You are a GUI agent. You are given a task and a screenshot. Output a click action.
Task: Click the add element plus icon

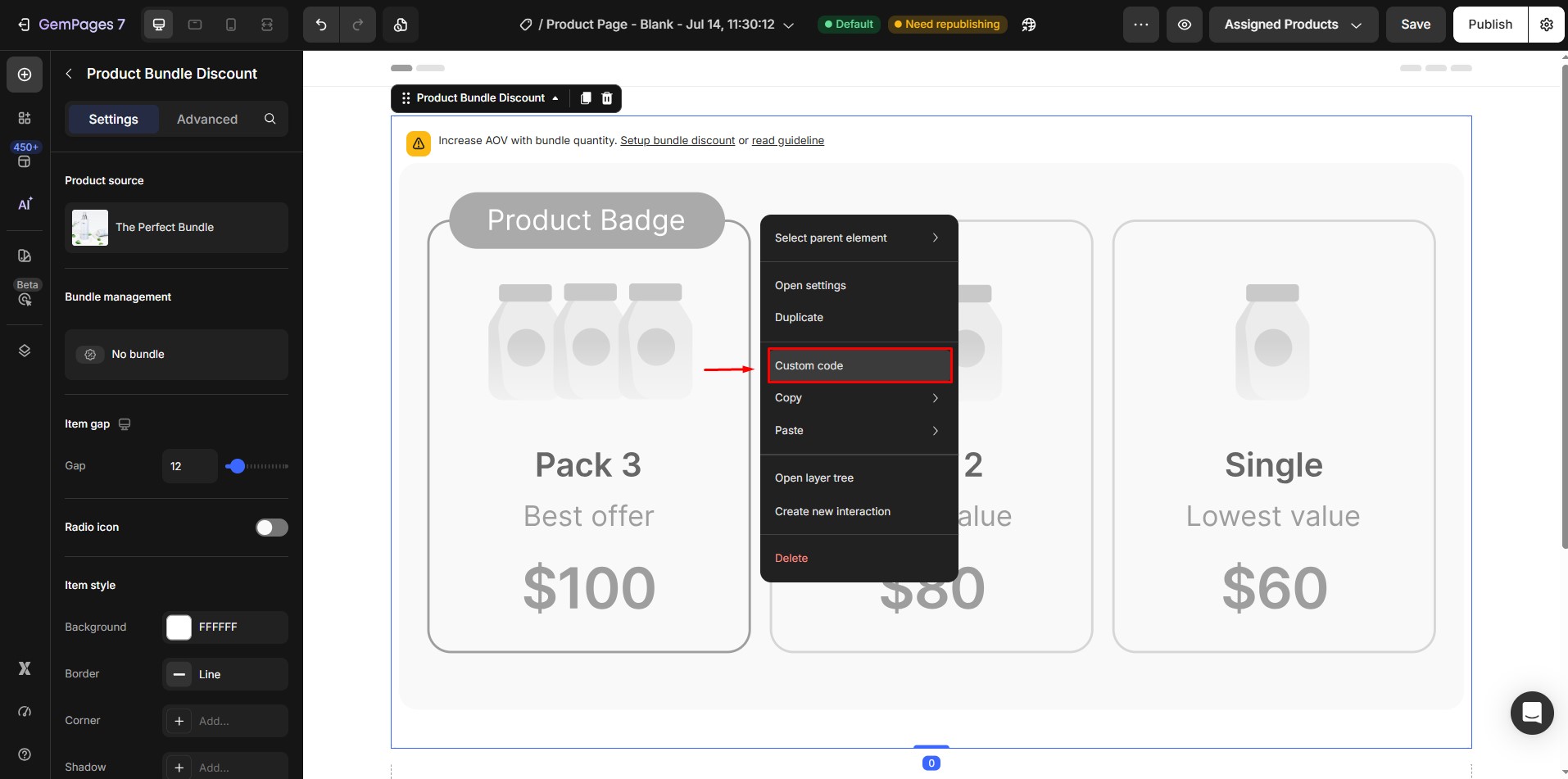(25, 75)
